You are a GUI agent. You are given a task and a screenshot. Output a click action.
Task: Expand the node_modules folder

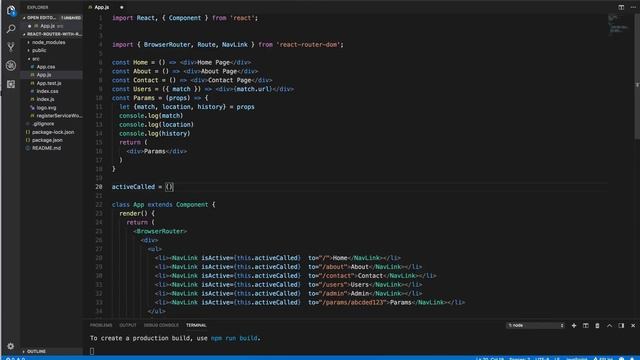point(48,42)
